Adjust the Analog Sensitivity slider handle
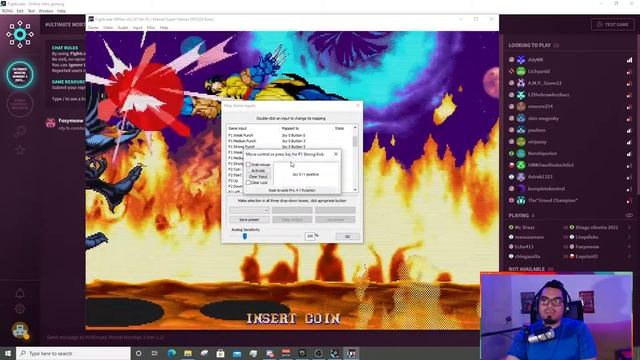 [244, 236]
